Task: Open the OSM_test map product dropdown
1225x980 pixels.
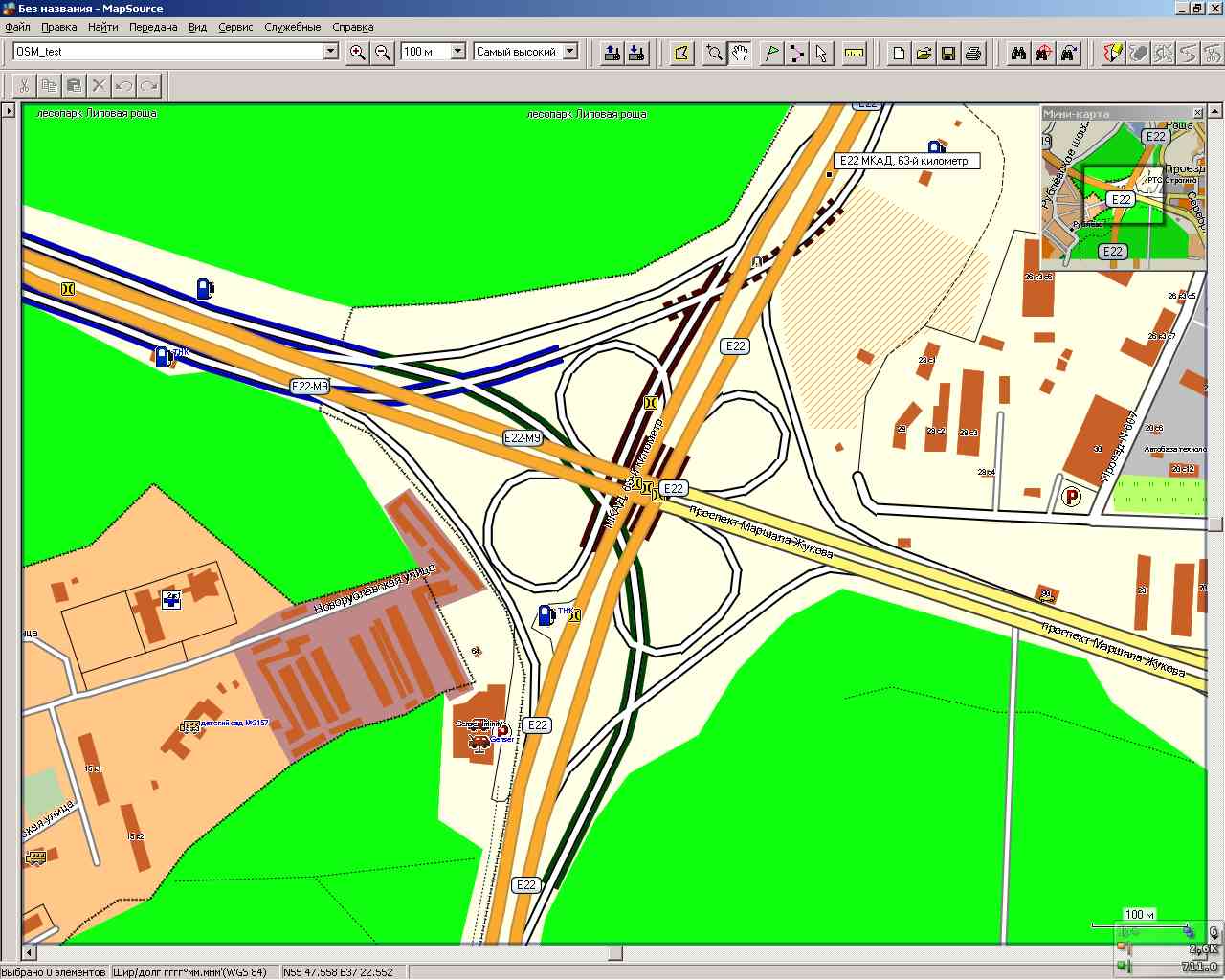Action: tap(330, 52)
